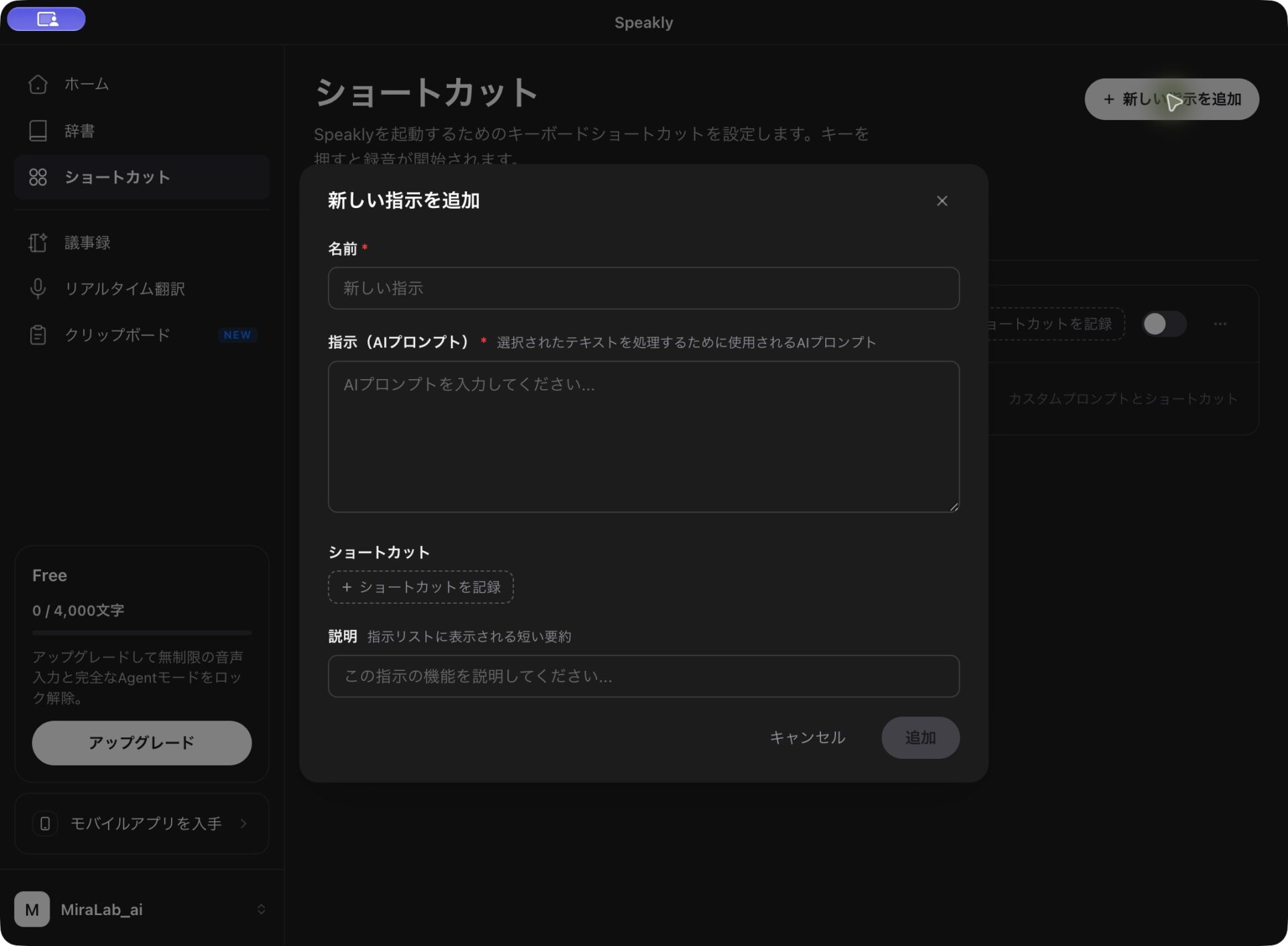Click the microphone icon for リアルタイム翻訳
The image size is (1288, 946).
38,288
